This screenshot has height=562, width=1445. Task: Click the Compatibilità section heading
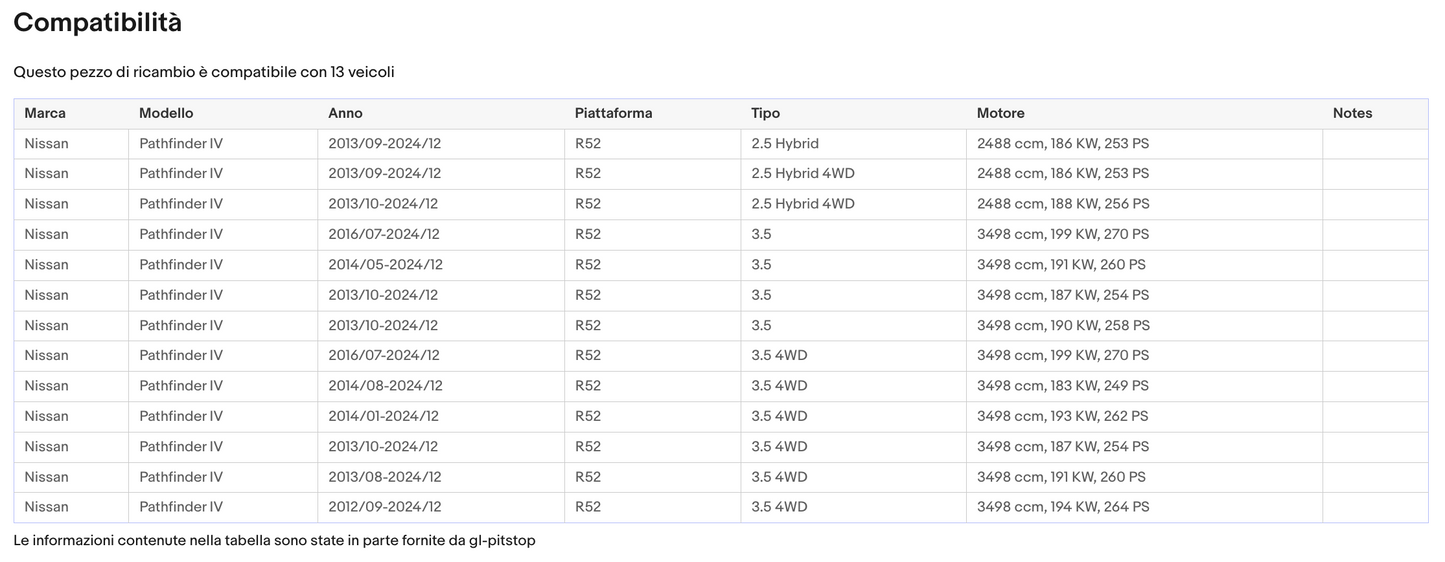[98, 23]
